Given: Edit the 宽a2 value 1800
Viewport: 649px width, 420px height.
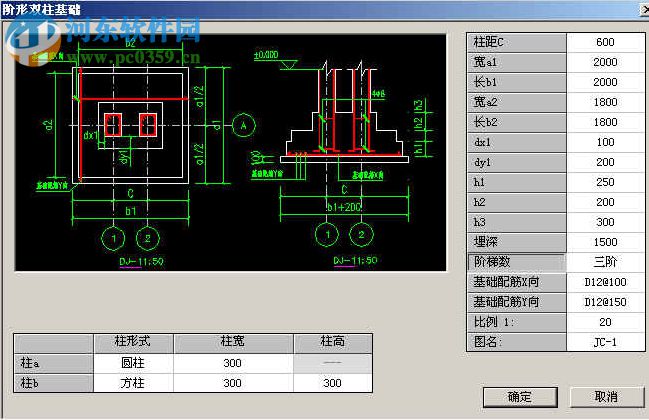Looking at the screenshot, I should point(605,102).
